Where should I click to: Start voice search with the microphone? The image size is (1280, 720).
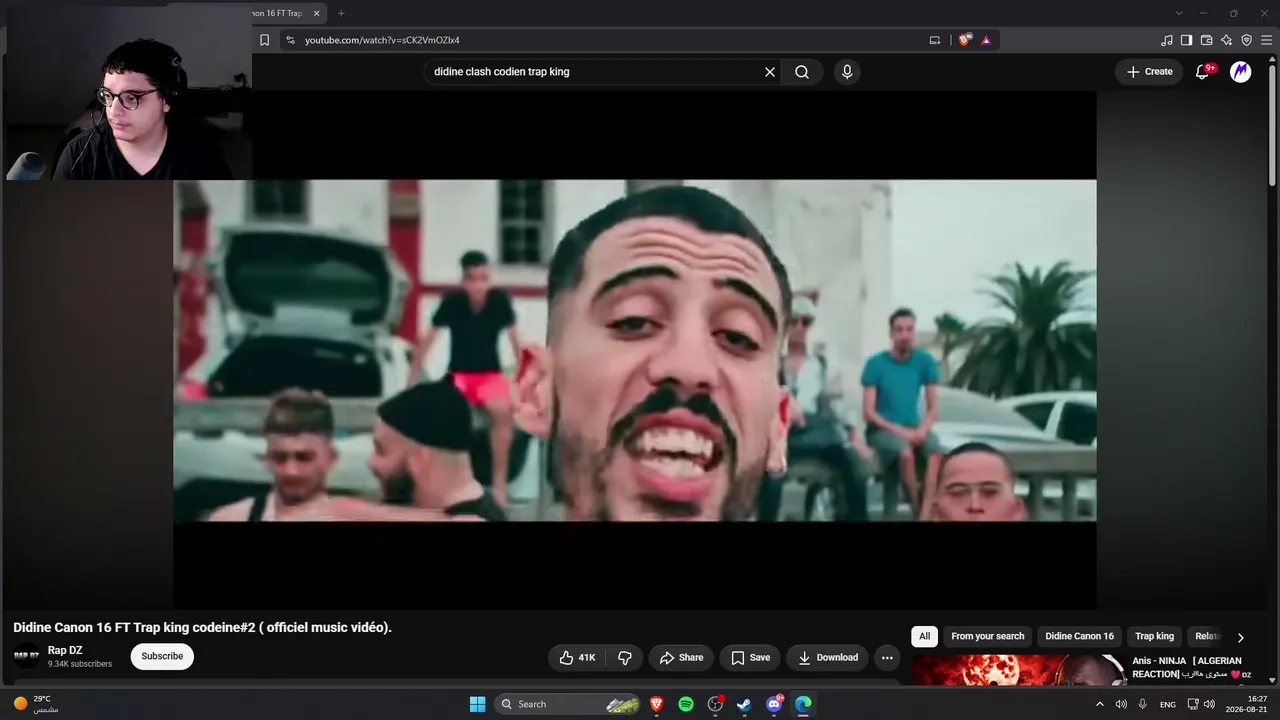pyautogui.click(x=847, y=72)
